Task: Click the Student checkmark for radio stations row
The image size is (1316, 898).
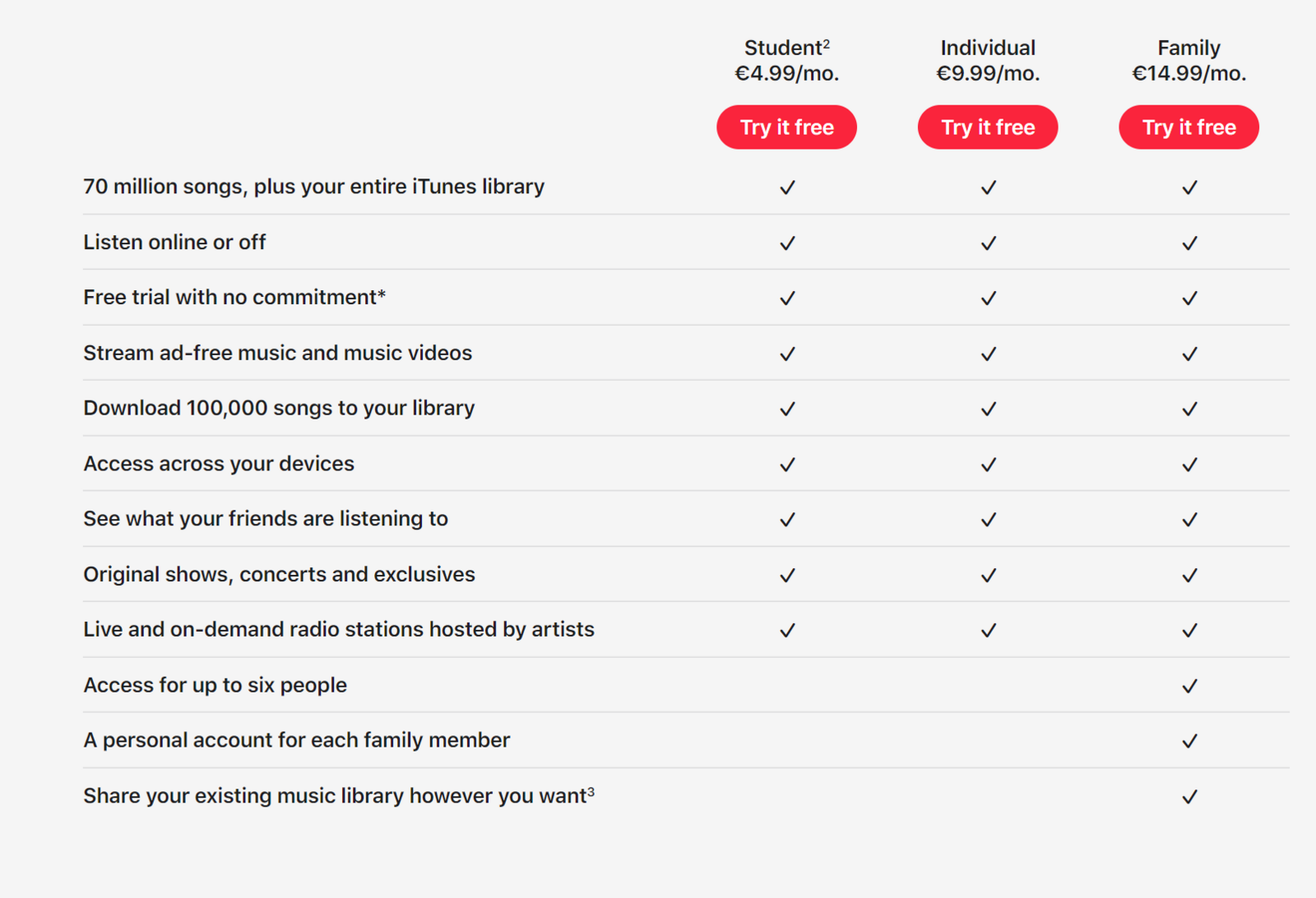Action: (787, 631)
